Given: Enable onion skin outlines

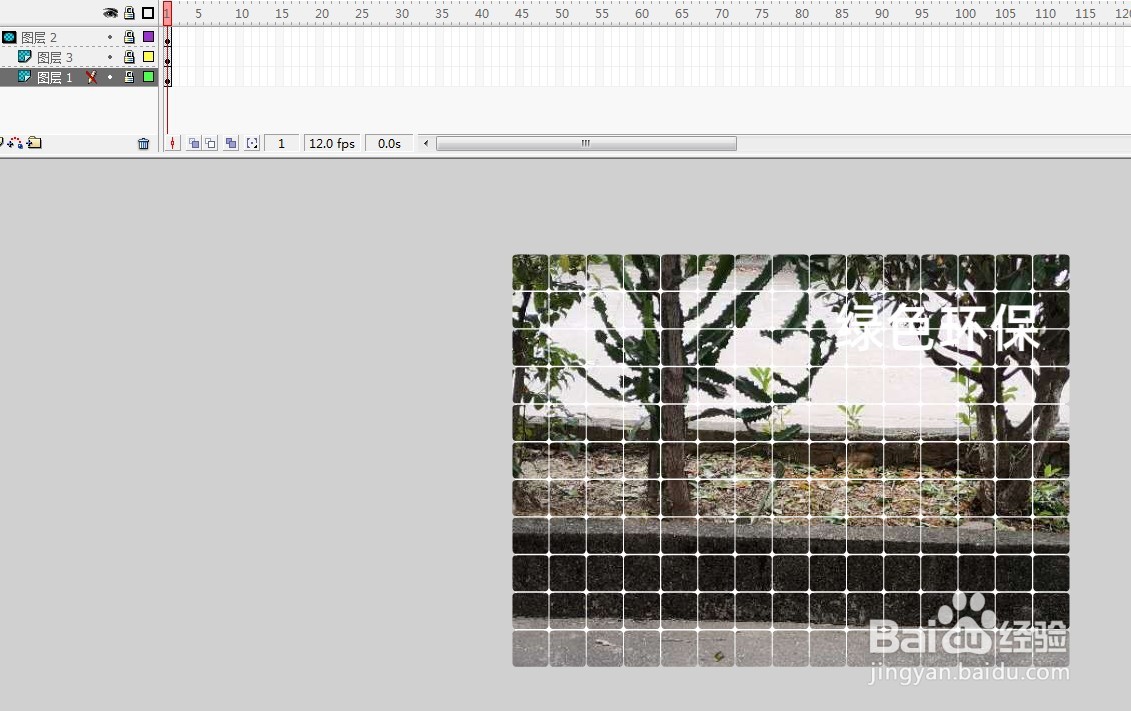Looking at the screenshot, I should coord(211,143).
